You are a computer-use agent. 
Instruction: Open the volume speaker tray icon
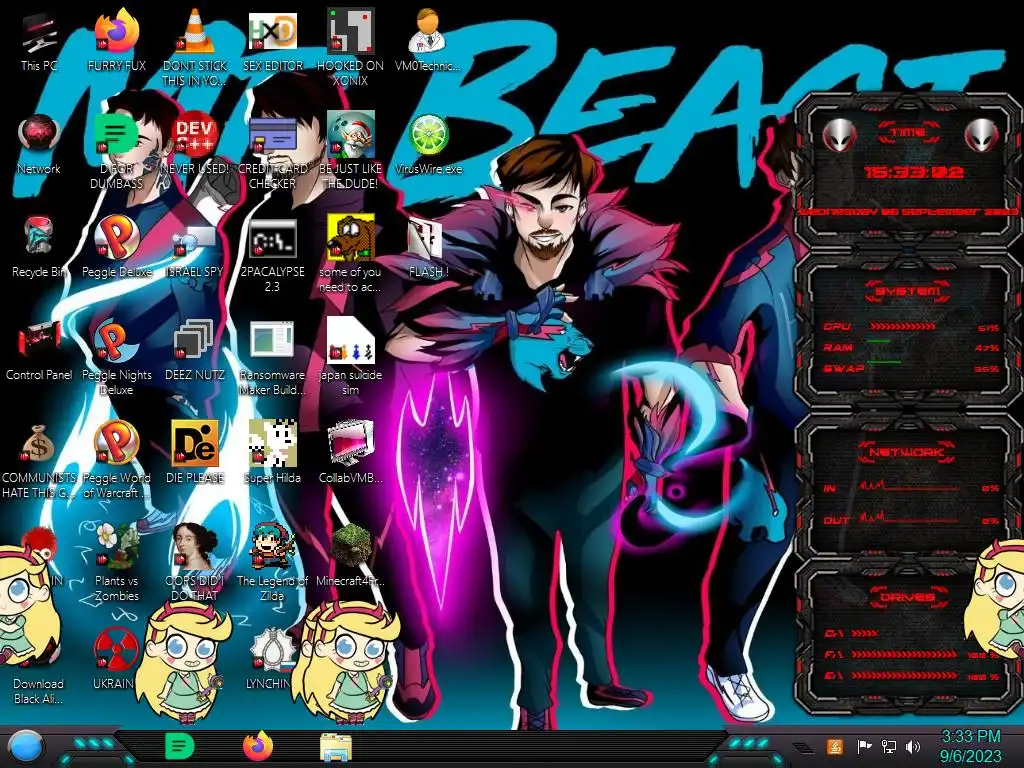(913, 746)
